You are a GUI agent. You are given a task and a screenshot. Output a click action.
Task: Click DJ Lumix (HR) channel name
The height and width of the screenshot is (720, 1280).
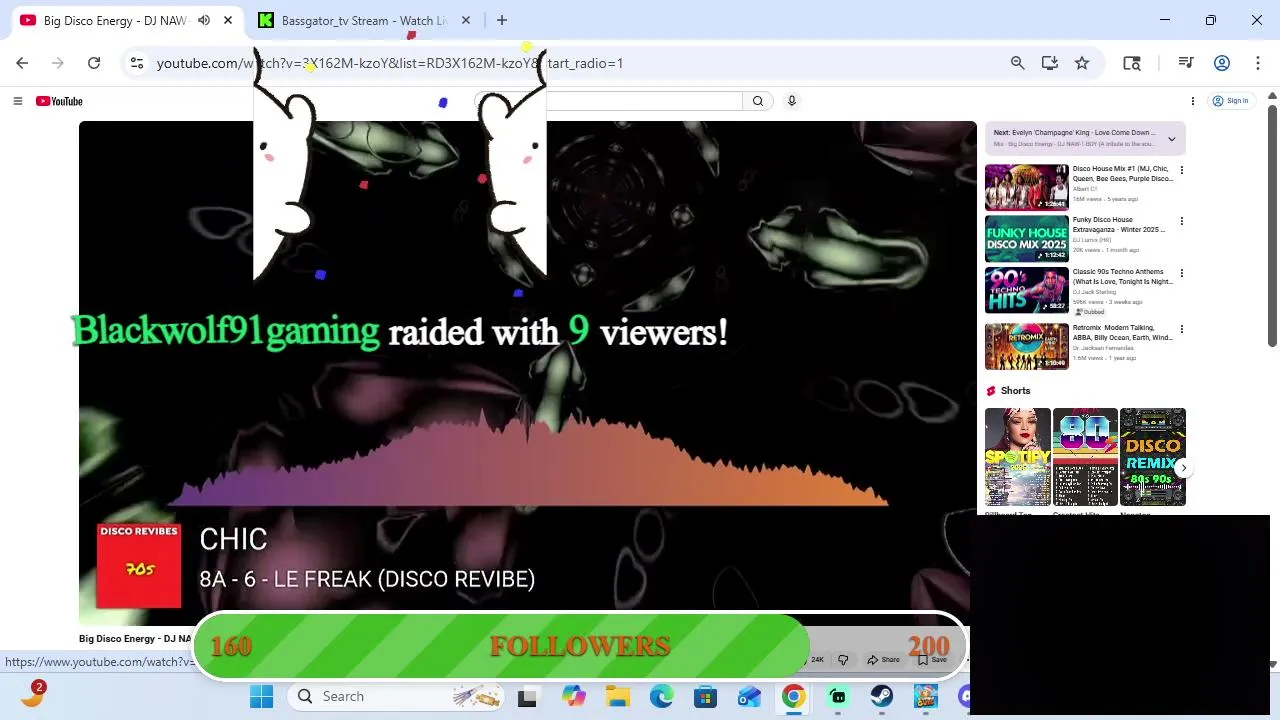[x=1092, y=240]
